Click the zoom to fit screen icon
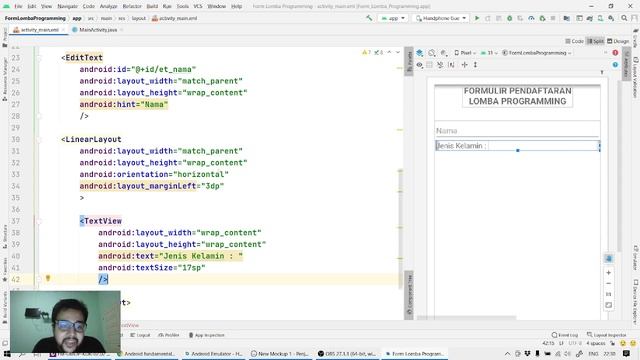The height and width of the screenshot is (360, 640). click(x=609, y=305)
